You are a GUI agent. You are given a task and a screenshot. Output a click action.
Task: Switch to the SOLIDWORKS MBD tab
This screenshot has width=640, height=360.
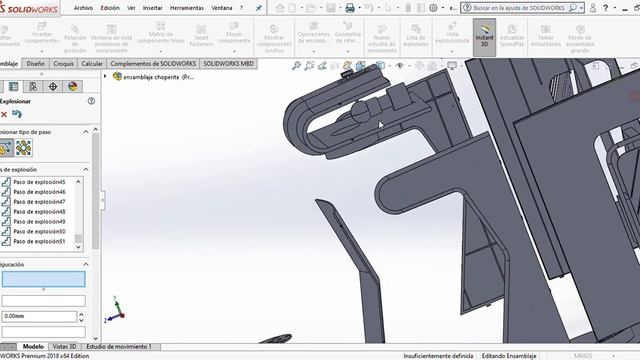tap(228, 64)
